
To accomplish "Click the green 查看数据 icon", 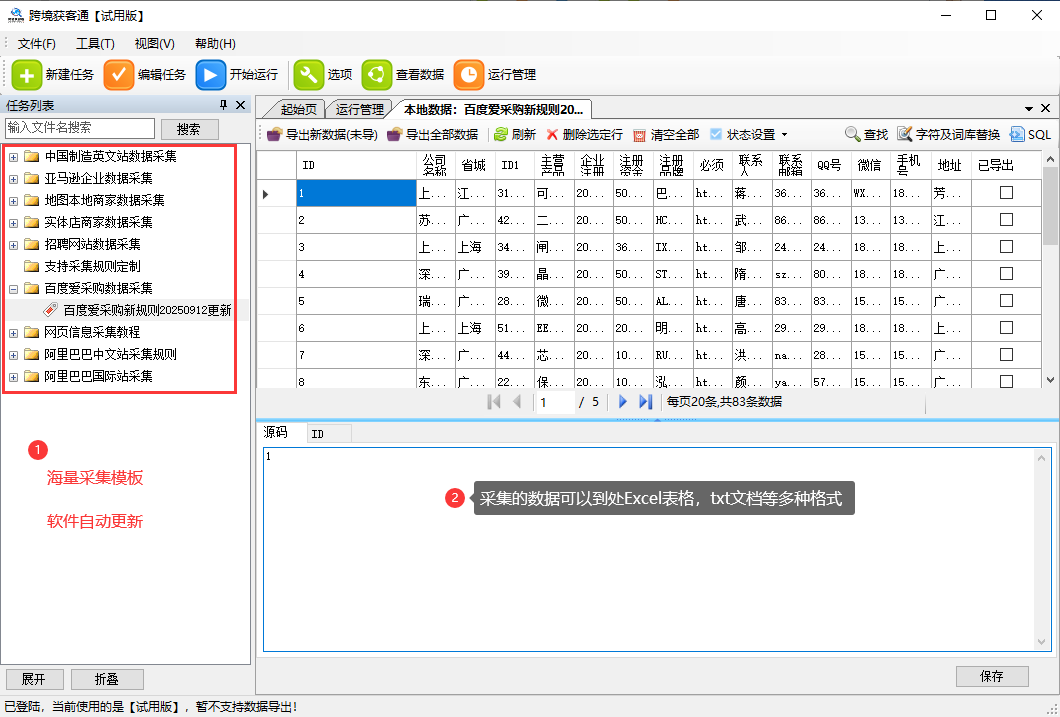I will pos(377,75).
